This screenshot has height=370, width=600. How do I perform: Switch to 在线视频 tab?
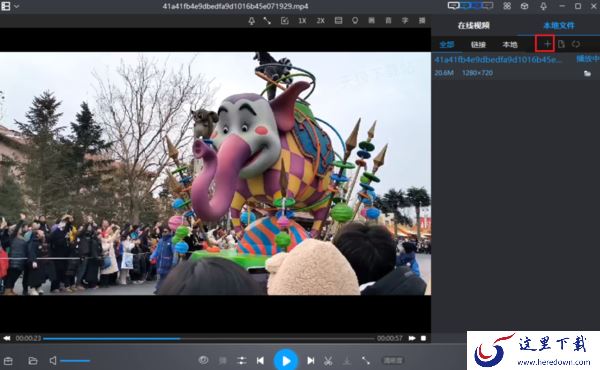[474, 26]
